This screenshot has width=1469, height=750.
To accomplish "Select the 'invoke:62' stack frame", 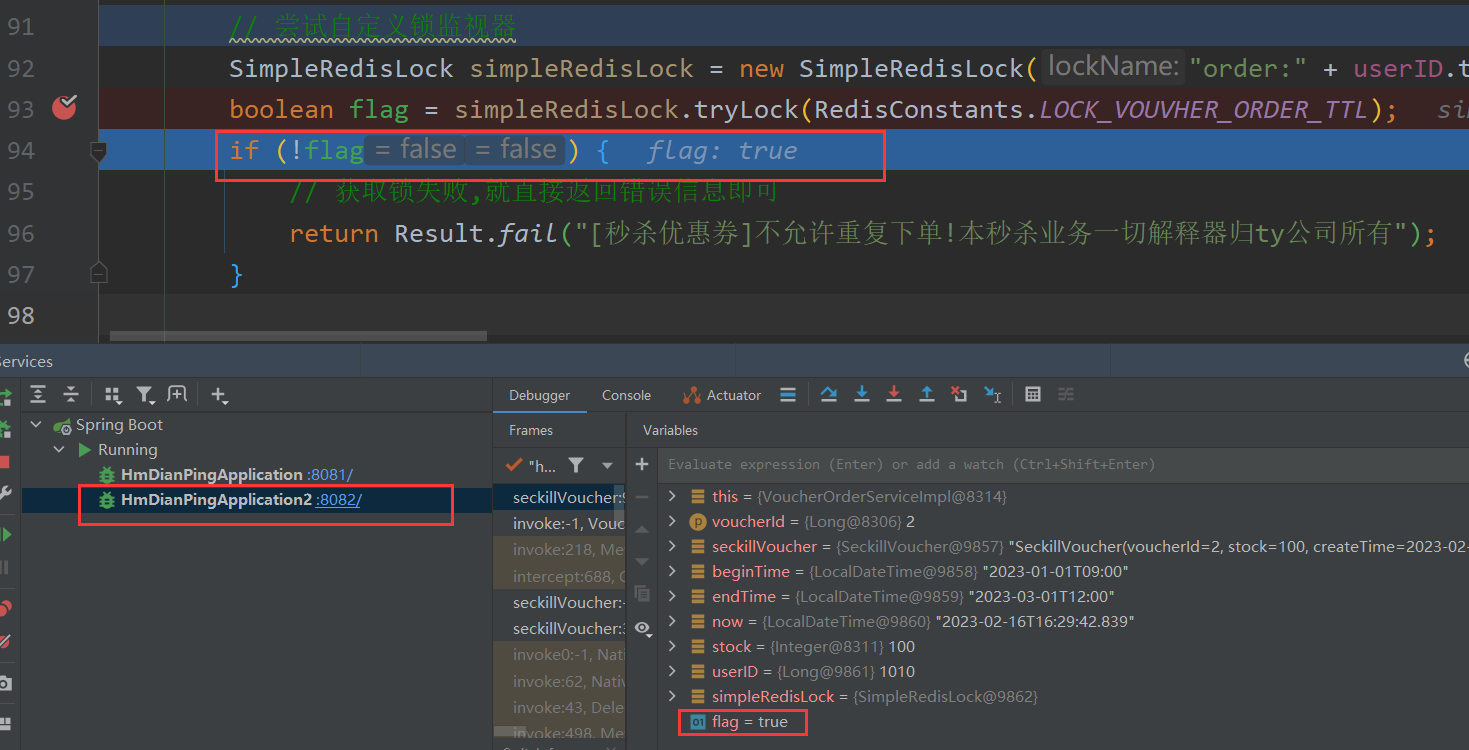I will [x=559, y=681].
